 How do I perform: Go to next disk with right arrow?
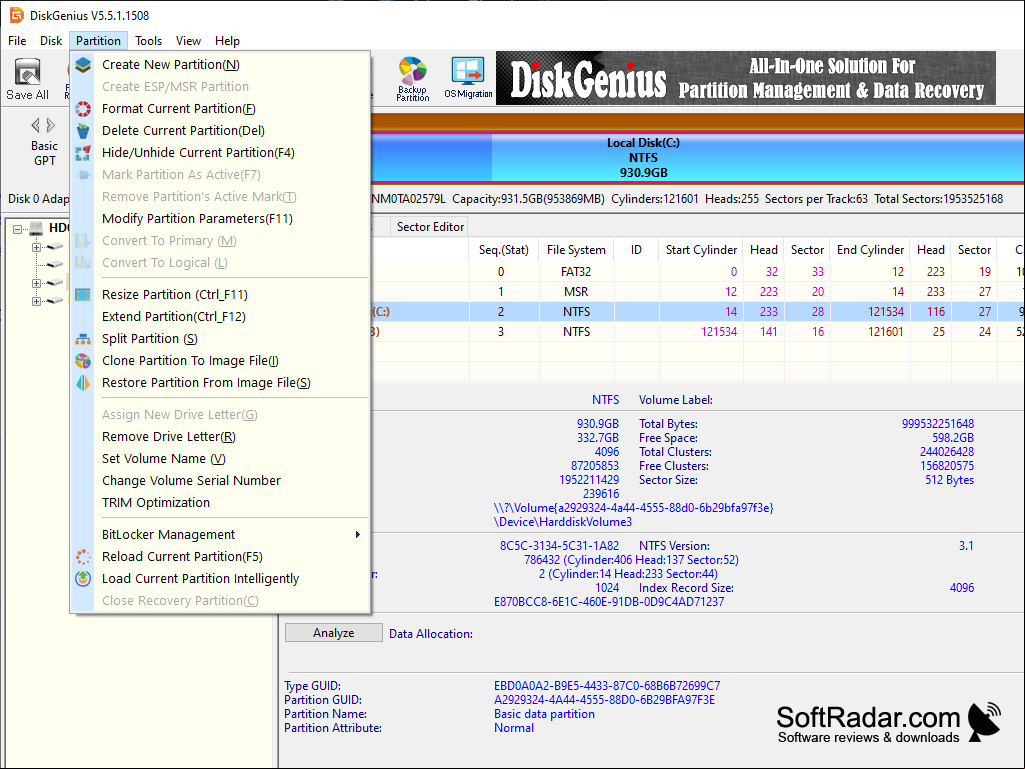(x=51, y=125)
